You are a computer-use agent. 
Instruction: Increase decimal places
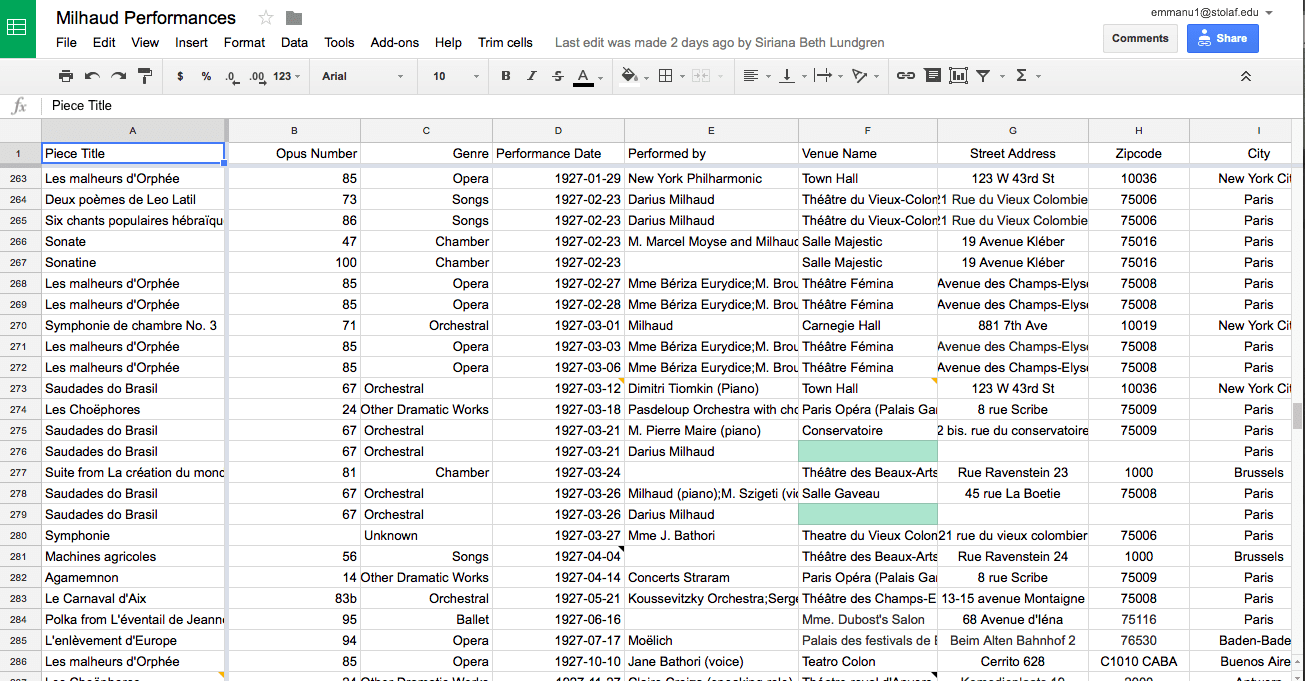pos(257,76)
